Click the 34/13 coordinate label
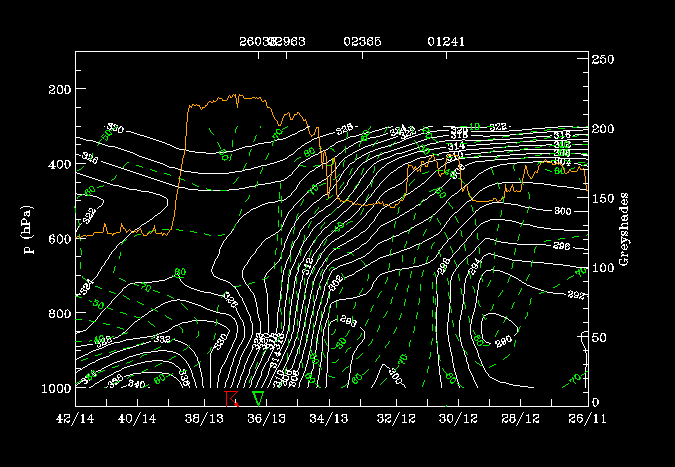 (329, 417)
